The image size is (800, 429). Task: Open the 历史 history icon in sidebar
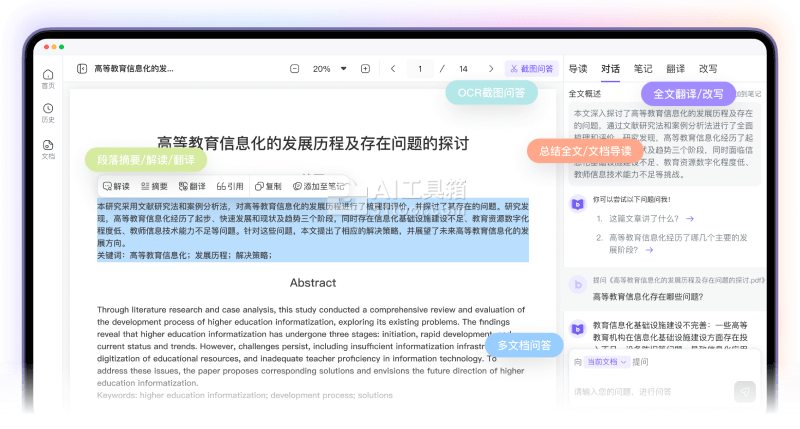(x=48, y=111)
